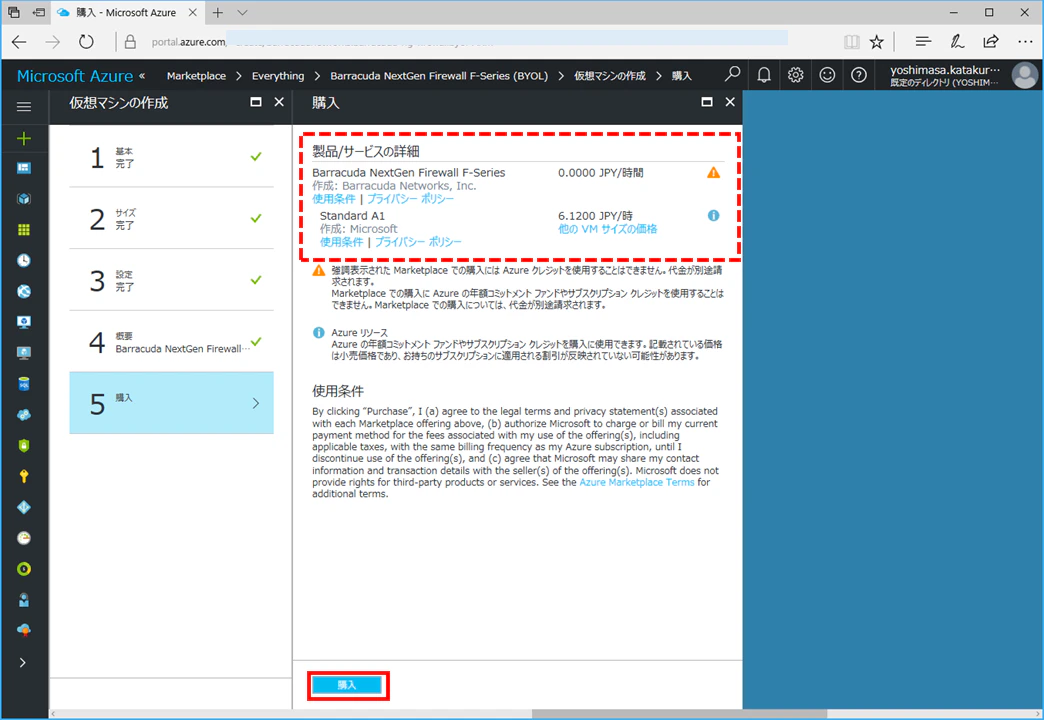This screenshot has width=1044, height=720.
Task: Open the notifications bell
Action: point(764,75)
